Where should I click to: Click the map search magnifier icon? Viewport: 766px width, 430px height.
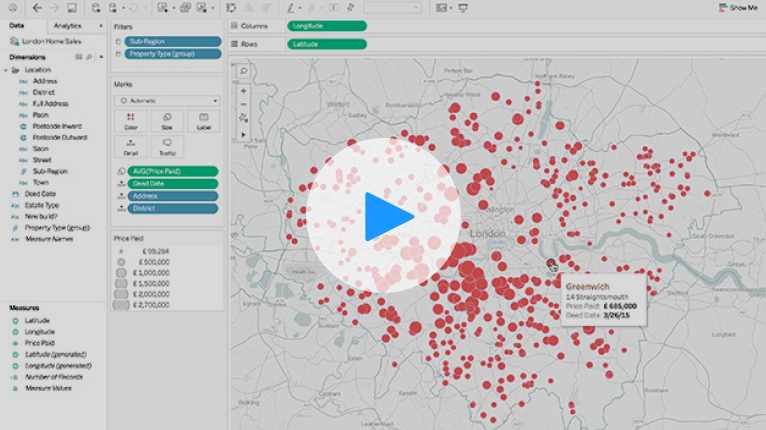[x=243, y=72]
